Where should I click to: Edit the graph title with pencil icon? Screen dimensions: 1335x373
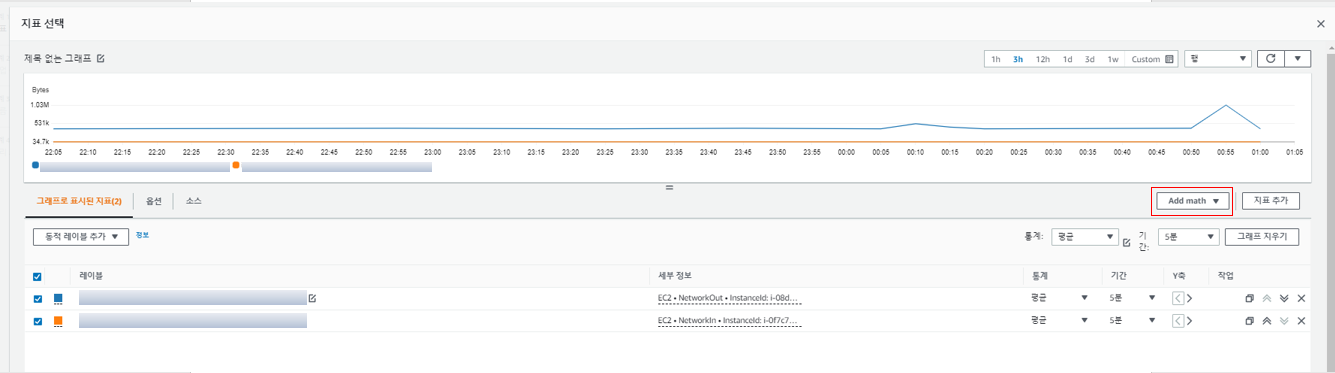click(101, 59)
